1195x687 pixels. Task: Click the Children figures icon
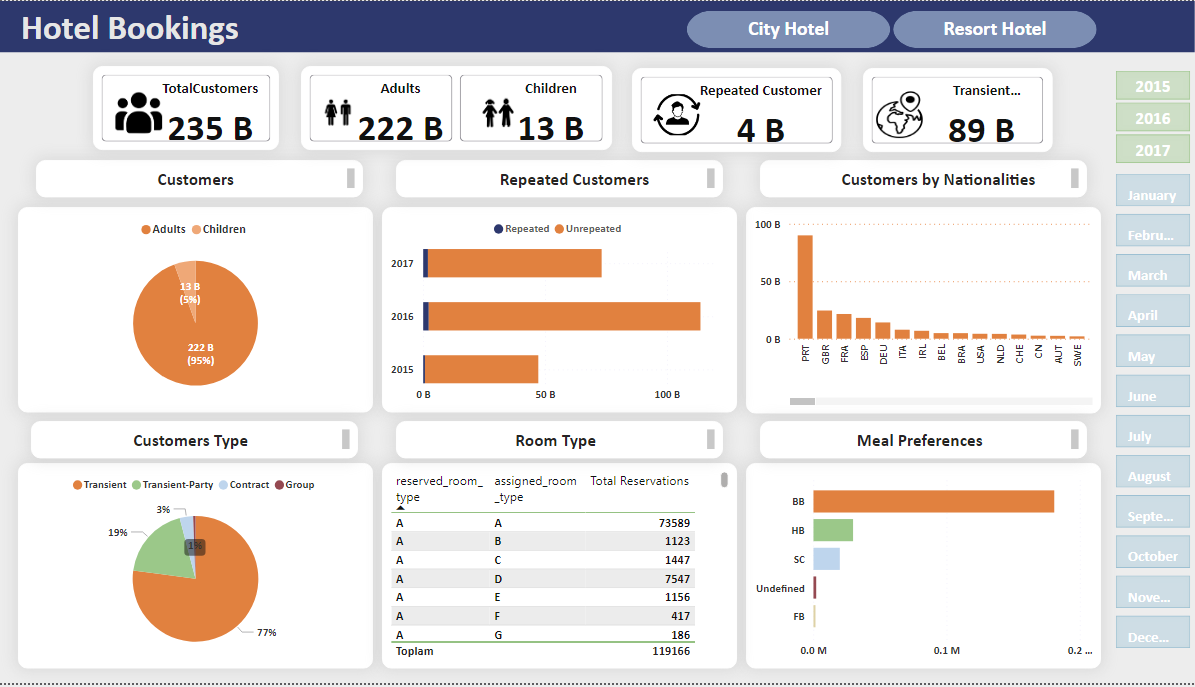(x=498, y=113)
